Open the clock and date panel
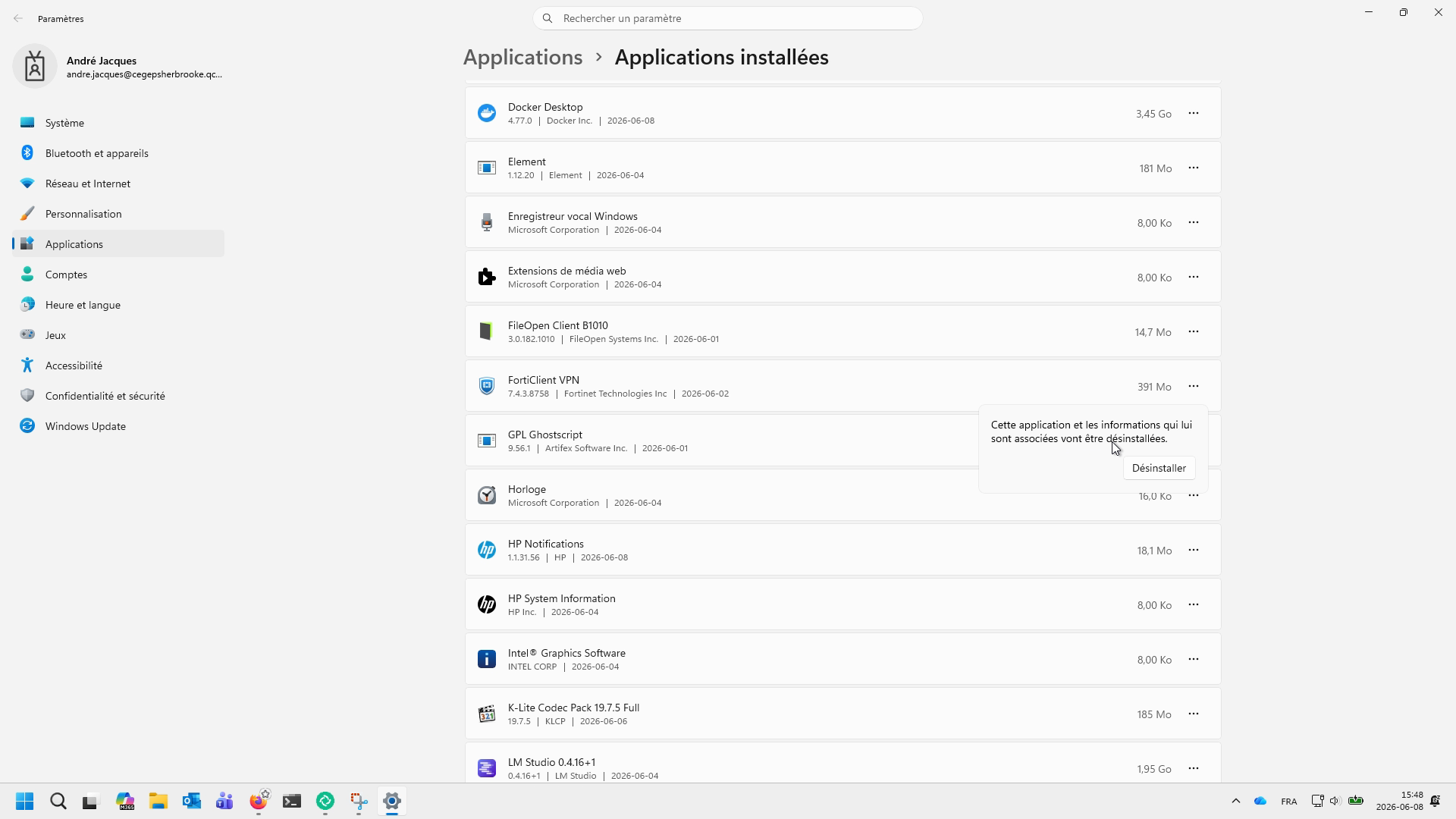This screenshot has height=819, width=1456. (x=1400, y=801)
